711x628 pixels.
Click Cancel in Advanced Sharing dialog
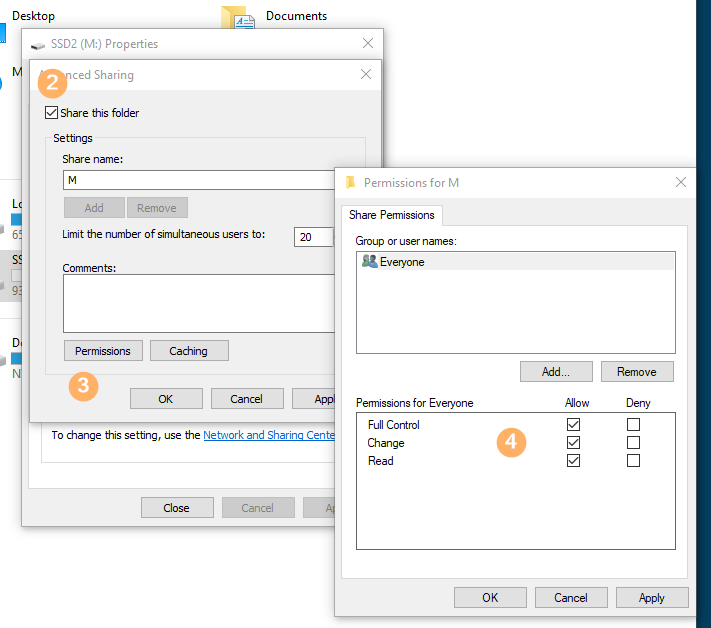point(247,399)
